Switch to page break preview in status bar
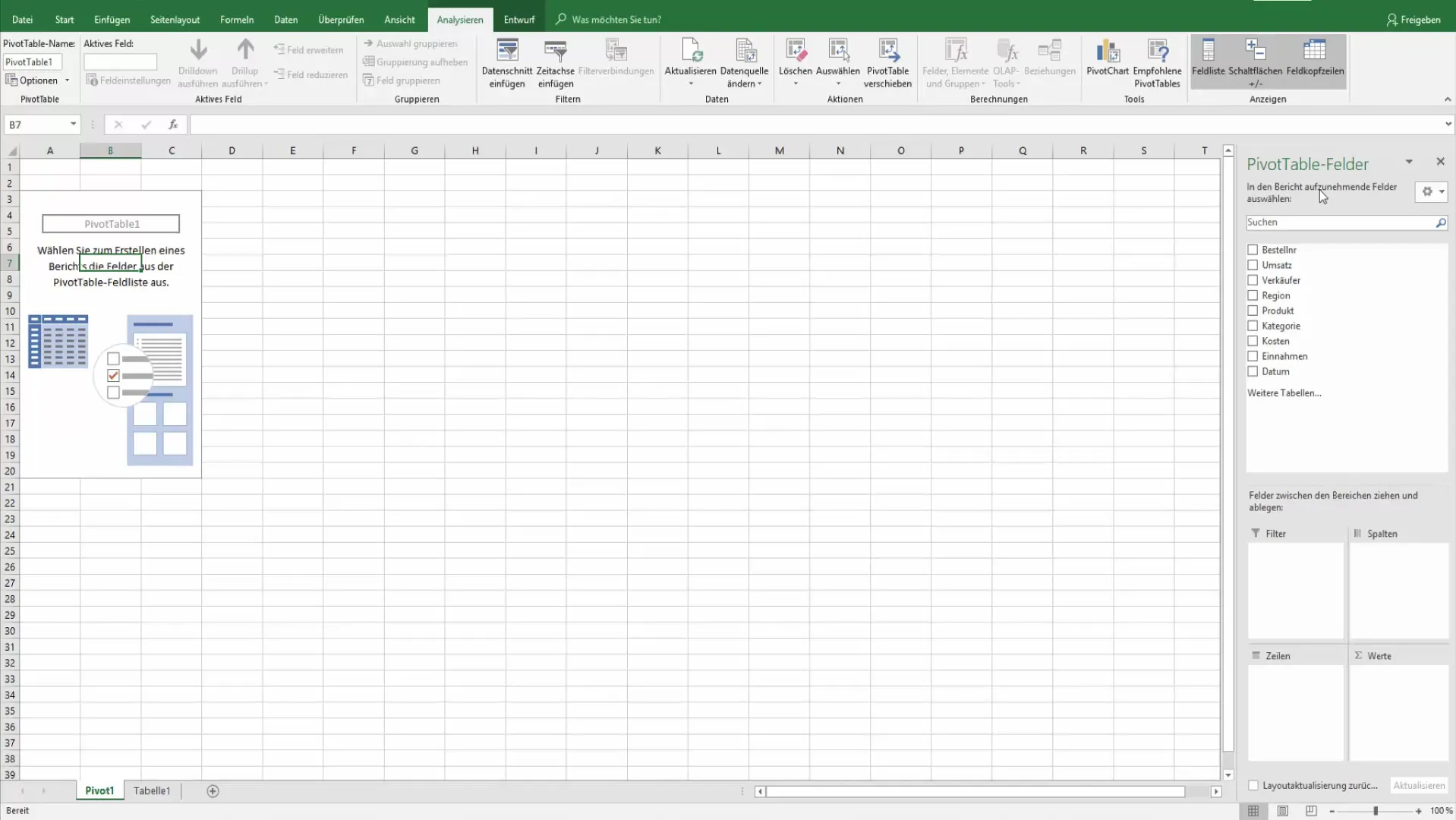This screenshot has width=1456, height=820. 1311,811
